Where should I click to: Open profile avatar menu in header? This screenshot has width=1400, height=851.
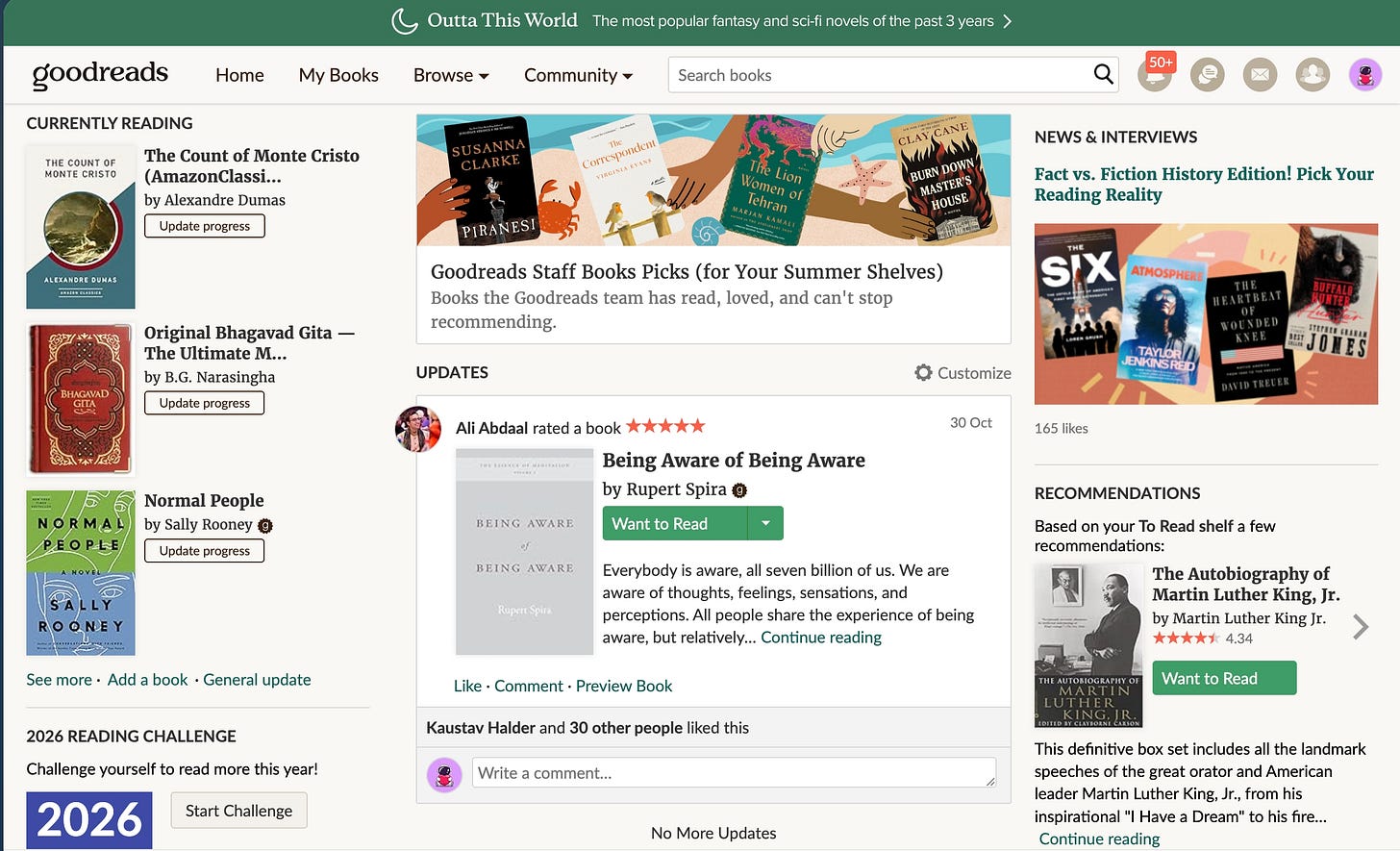coord(1364,75)
